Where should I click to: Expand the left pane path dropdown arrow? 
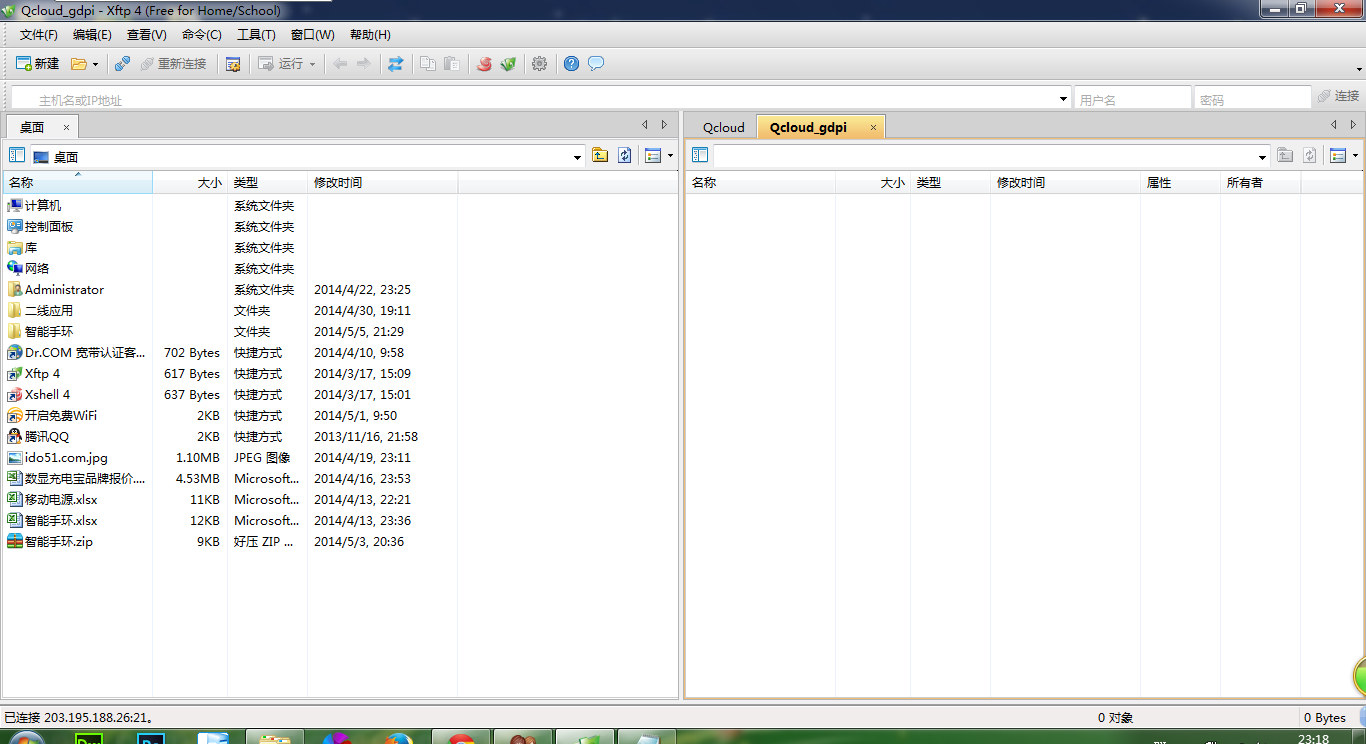[x=578, y=156]
